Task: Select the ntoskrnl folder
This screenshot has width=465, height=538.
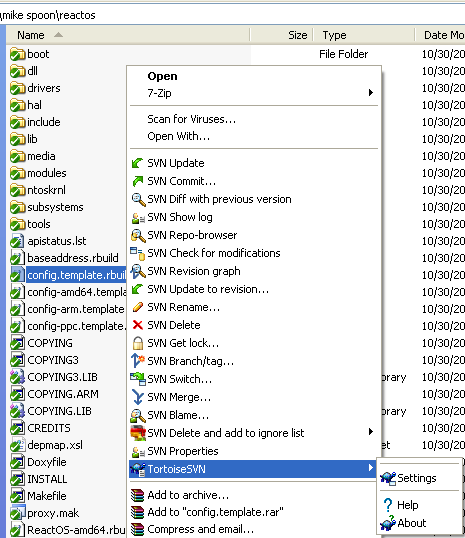Action: click(x=46, y=190)
